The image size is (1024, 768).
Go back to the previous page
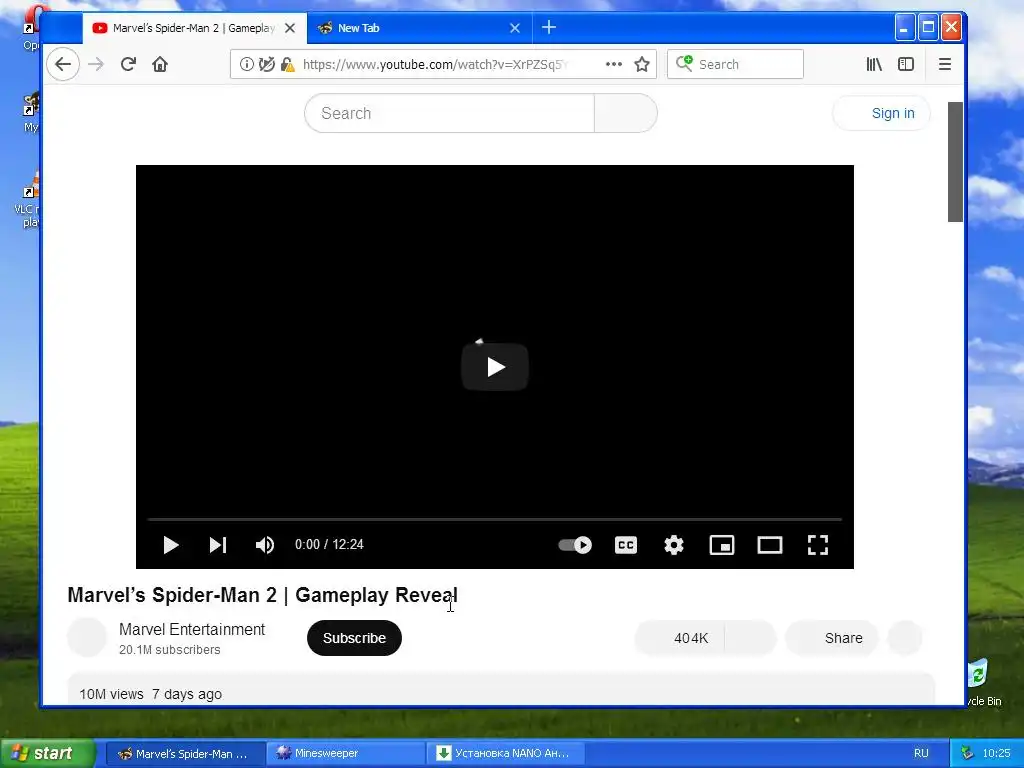pos(63,64)
